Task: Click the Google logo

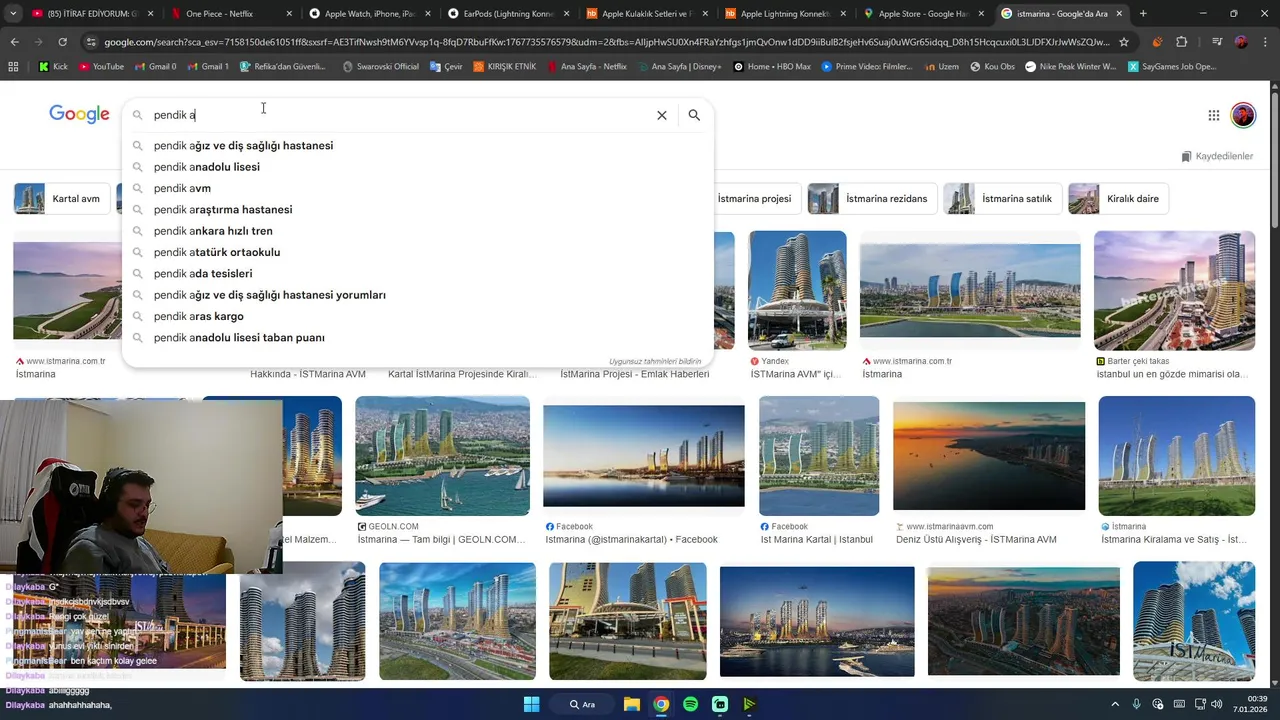Action: click(79, 114)
